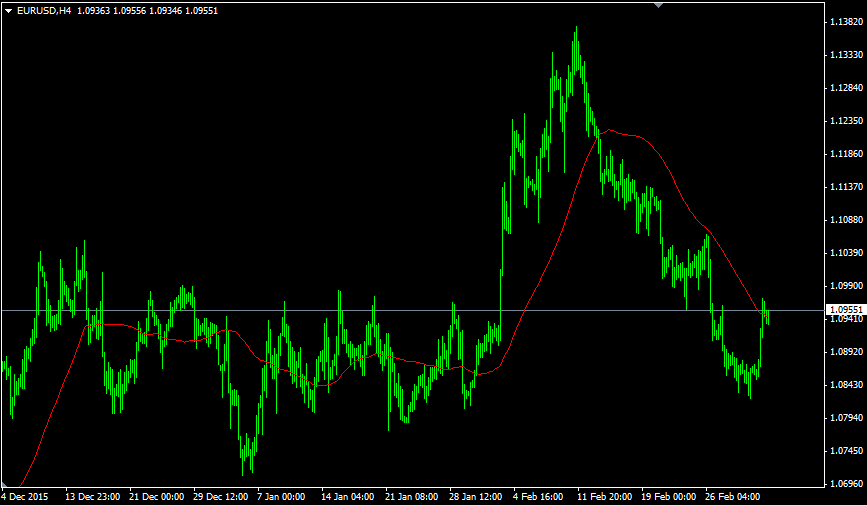
Task: Click the 26 Feb 04:00 time label
Action: point(733,497)
